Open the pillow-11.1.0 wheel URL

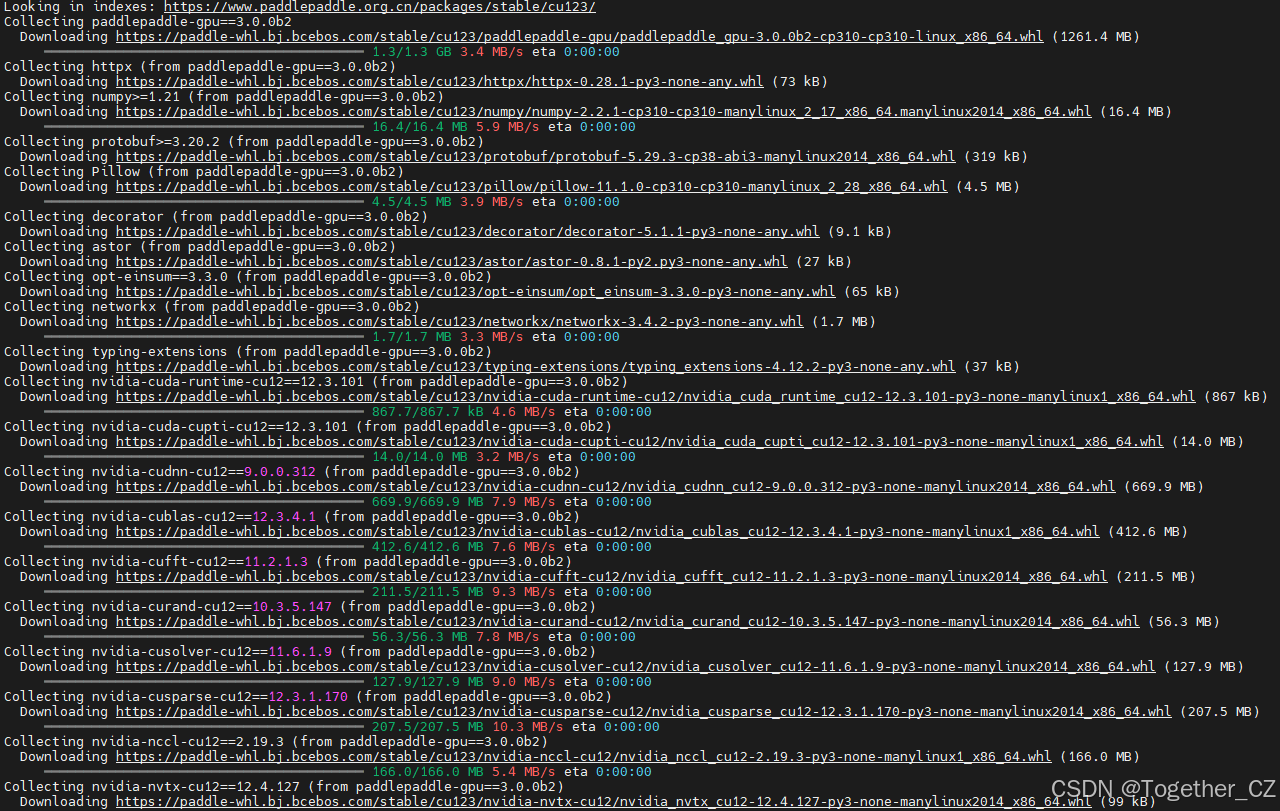pos(532,186)
